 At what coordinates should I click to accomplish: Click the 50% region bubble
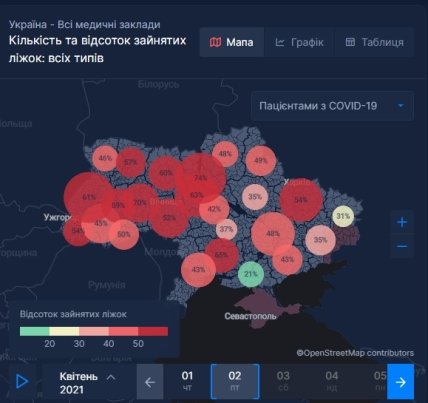click(x=124, y=234)
